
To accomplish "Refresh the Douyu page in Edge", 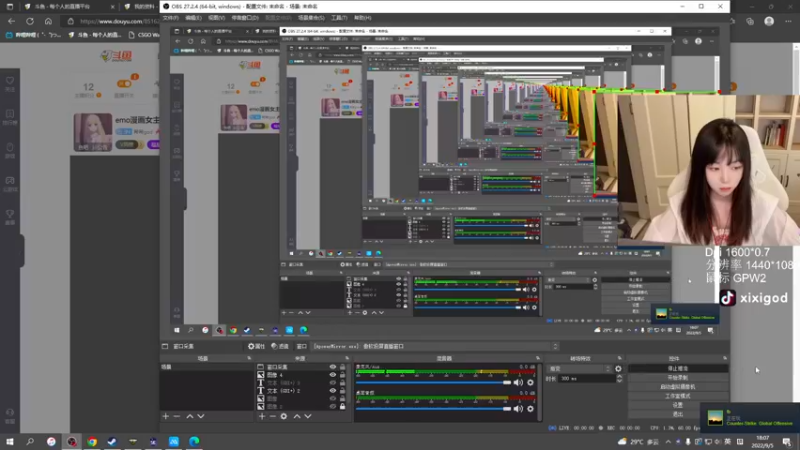I will tap(30, 21).
